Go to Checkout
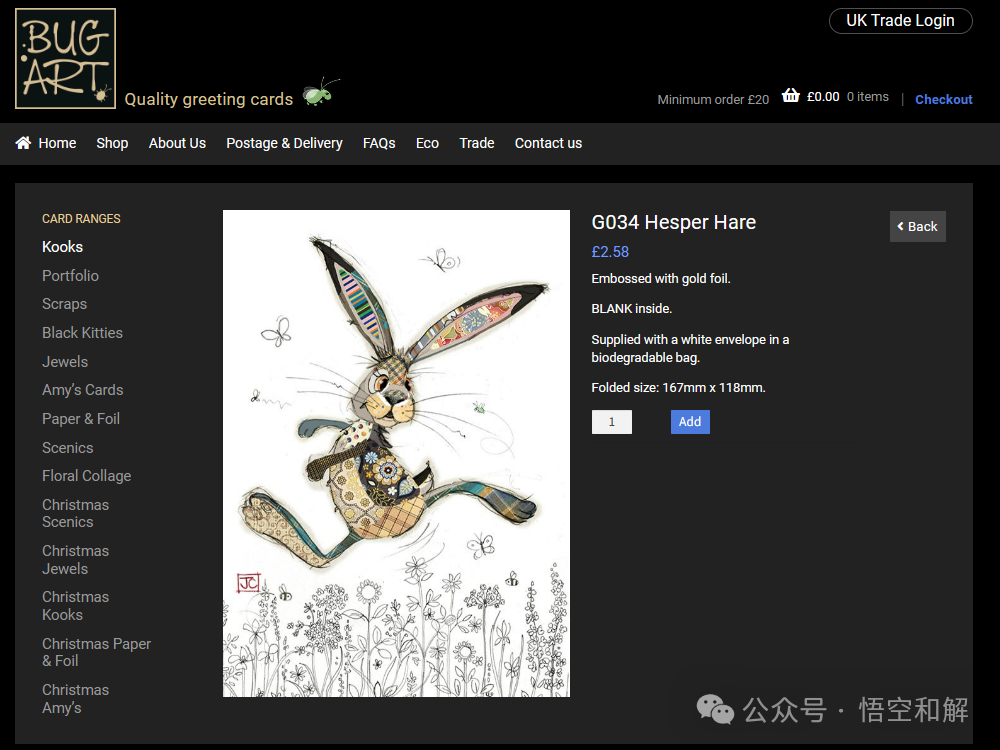Viewport: 1000px width, 750px height. [943, 99]
